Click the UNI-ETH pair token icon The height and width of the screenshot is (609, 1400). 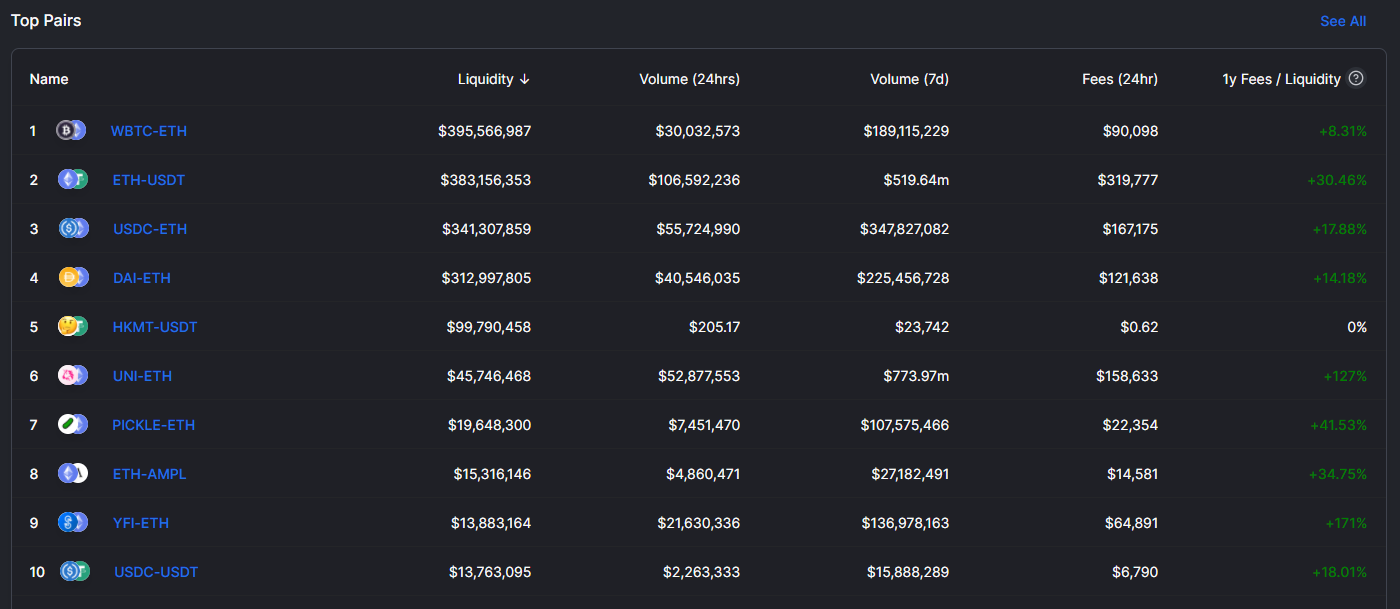[x=73, y=376]
